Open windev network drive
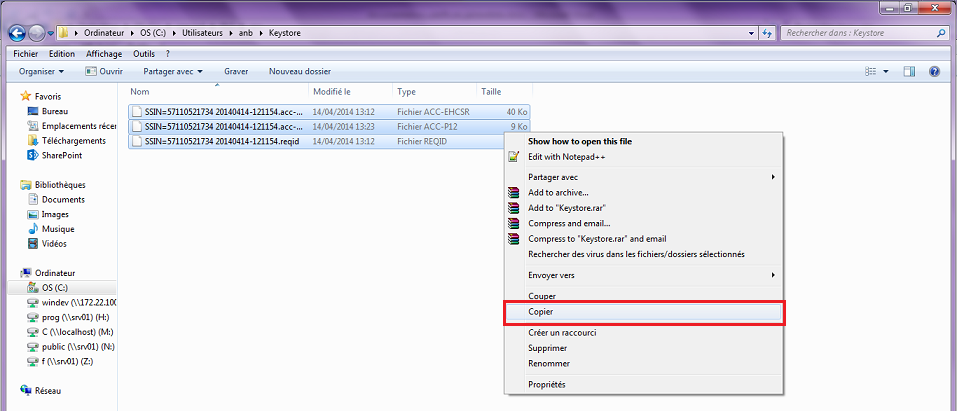 coord(72,303)
